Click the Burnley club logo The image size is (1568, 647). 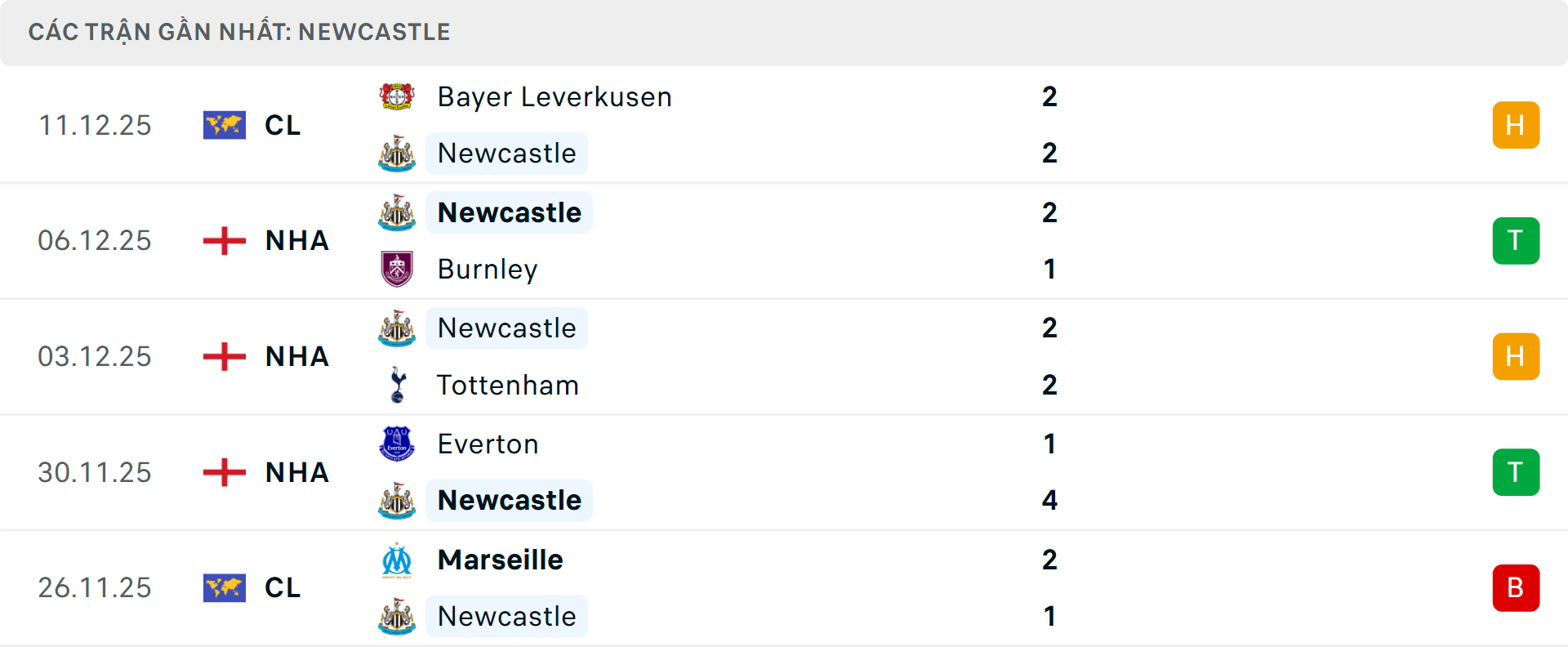(398, 269)
